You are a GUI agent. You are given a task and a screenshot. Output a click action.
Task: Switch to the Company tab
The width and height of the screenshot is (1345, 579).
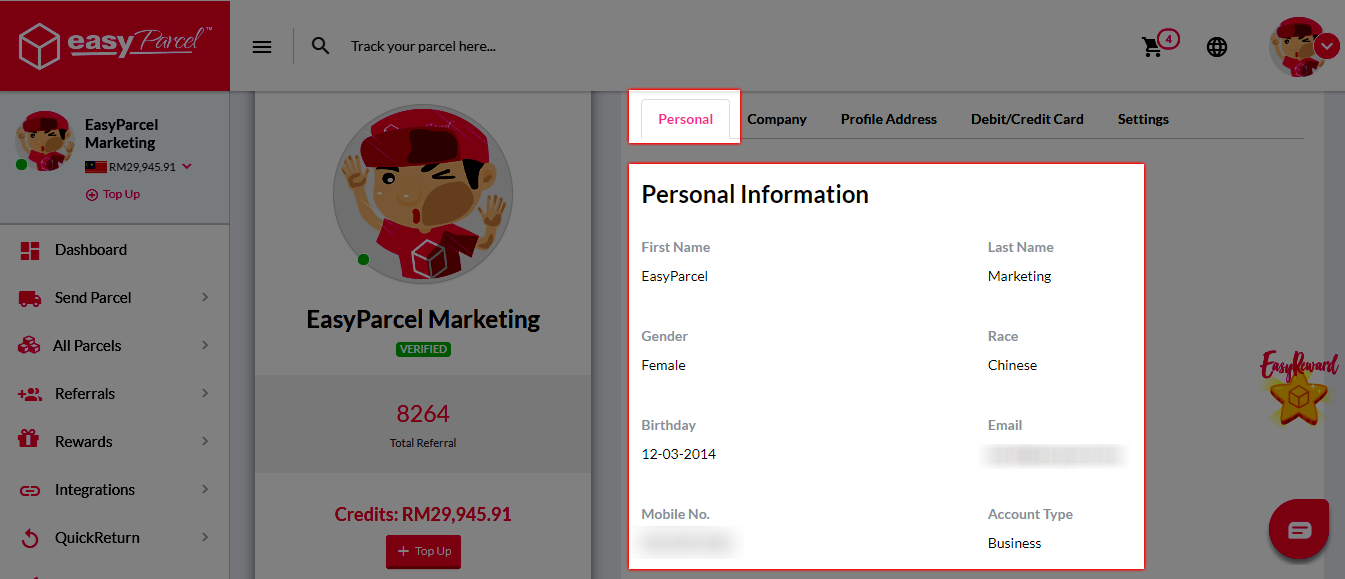[777, 119]
